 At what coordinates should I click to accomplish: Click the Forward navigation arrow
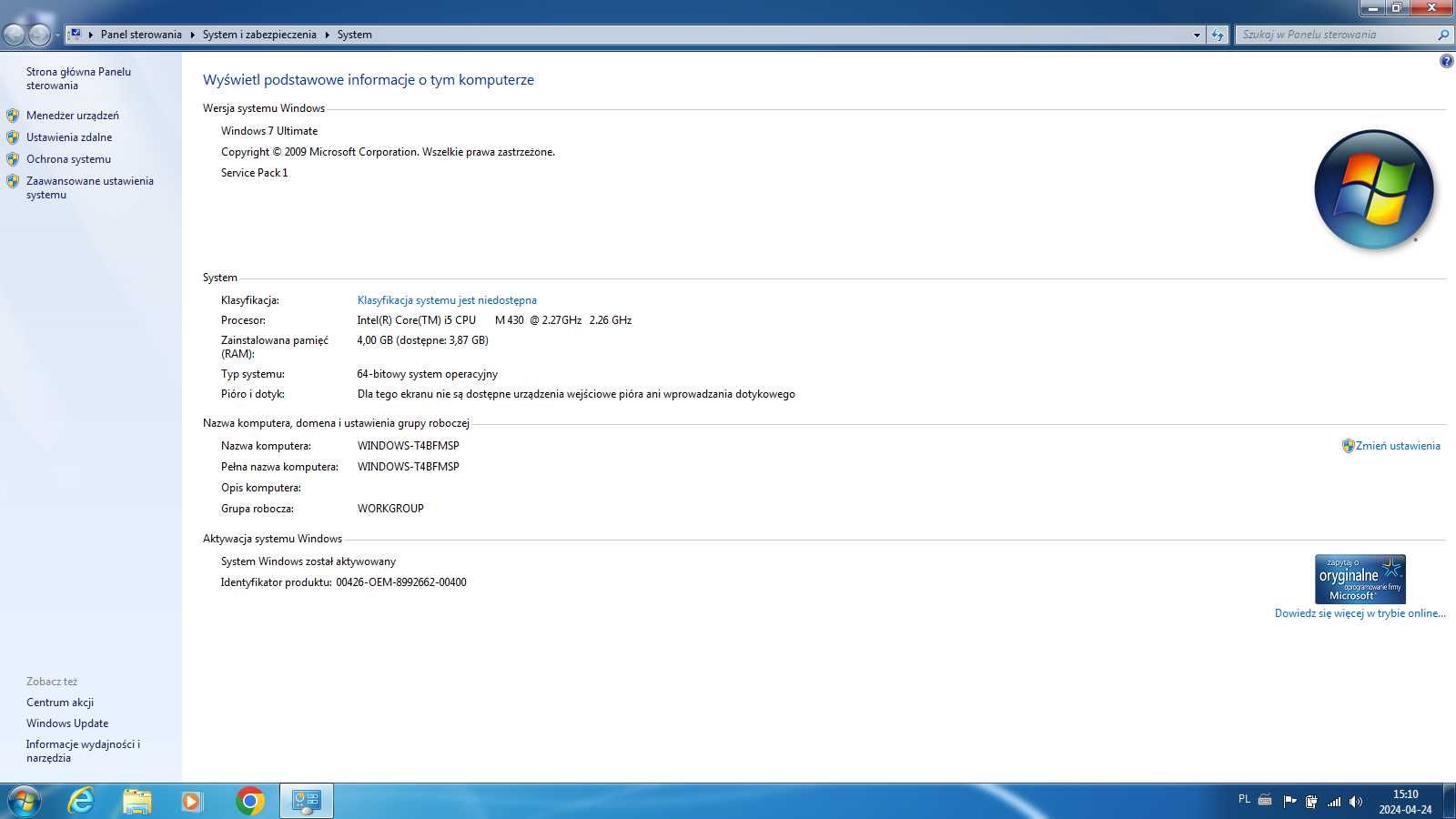point(39,35)
